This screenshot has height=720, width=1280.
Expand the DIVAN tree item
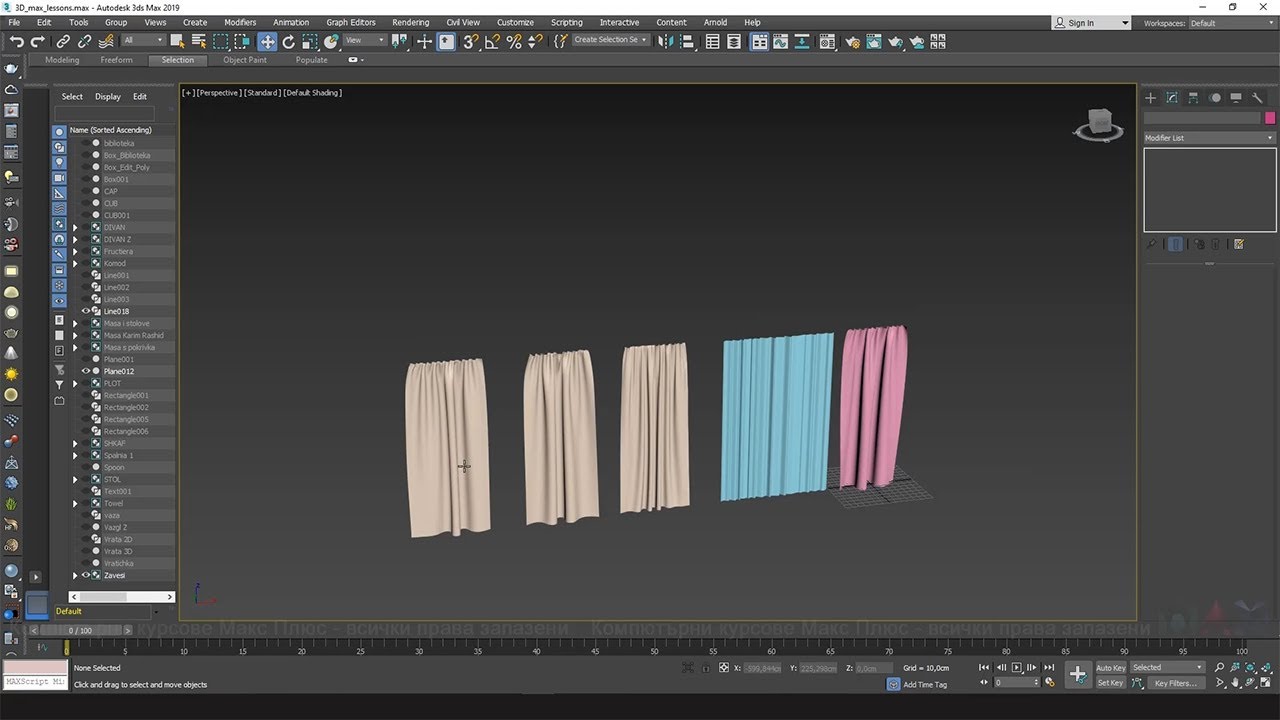pyautogui.click(x=74, y=227)
